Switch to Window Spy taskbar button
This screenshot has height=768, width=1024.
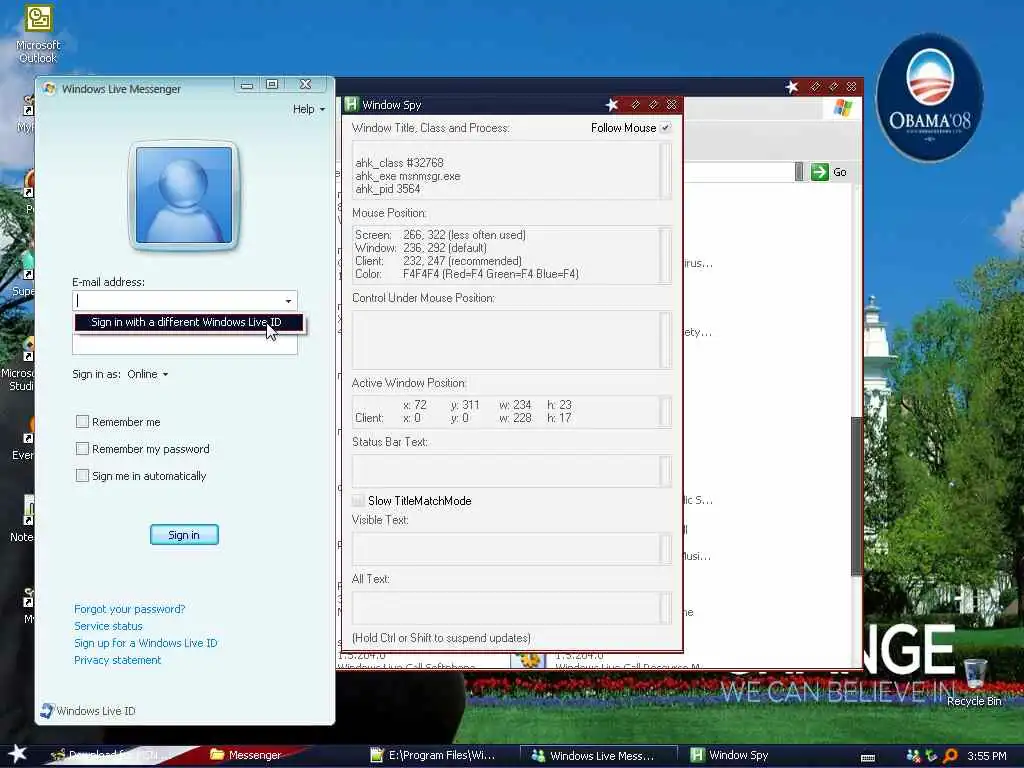point(729,755)
